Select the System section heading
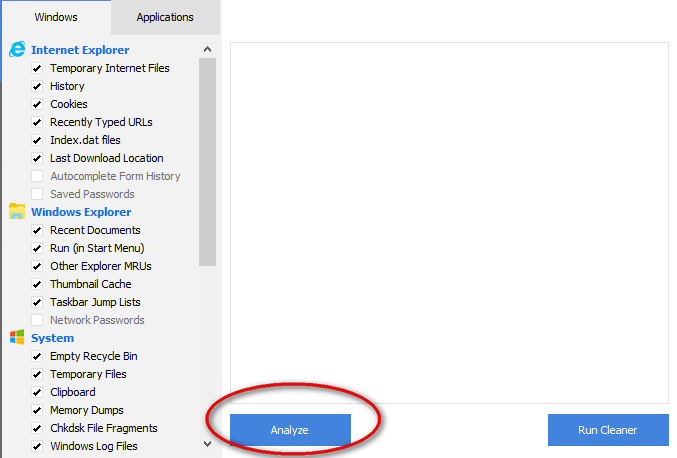The width and height of the screenshot is (677, 458). click(x=52, y=338)
